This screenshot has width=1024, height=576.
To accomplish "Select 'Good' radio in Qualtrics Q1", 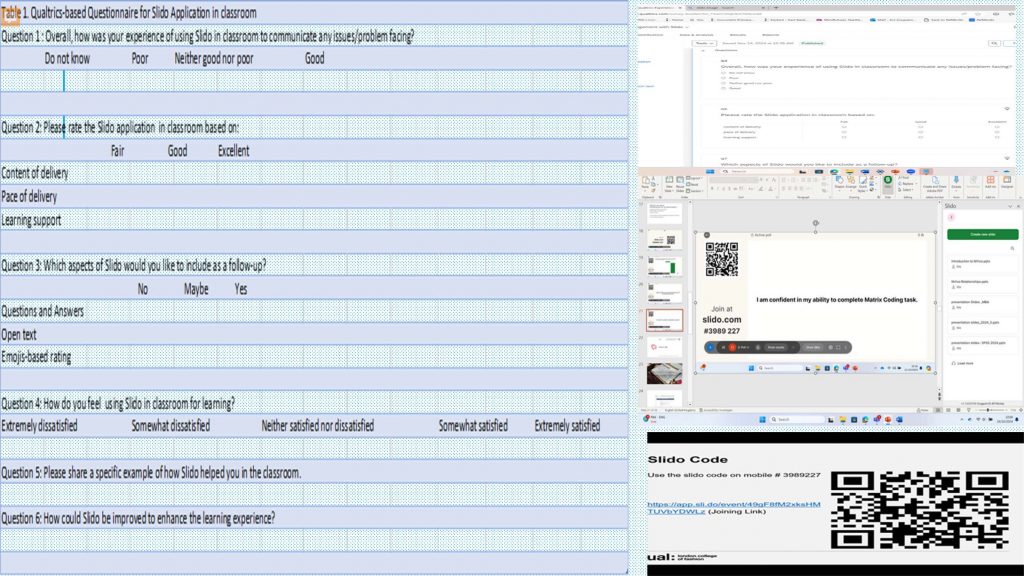I will [x=724, y=88].
